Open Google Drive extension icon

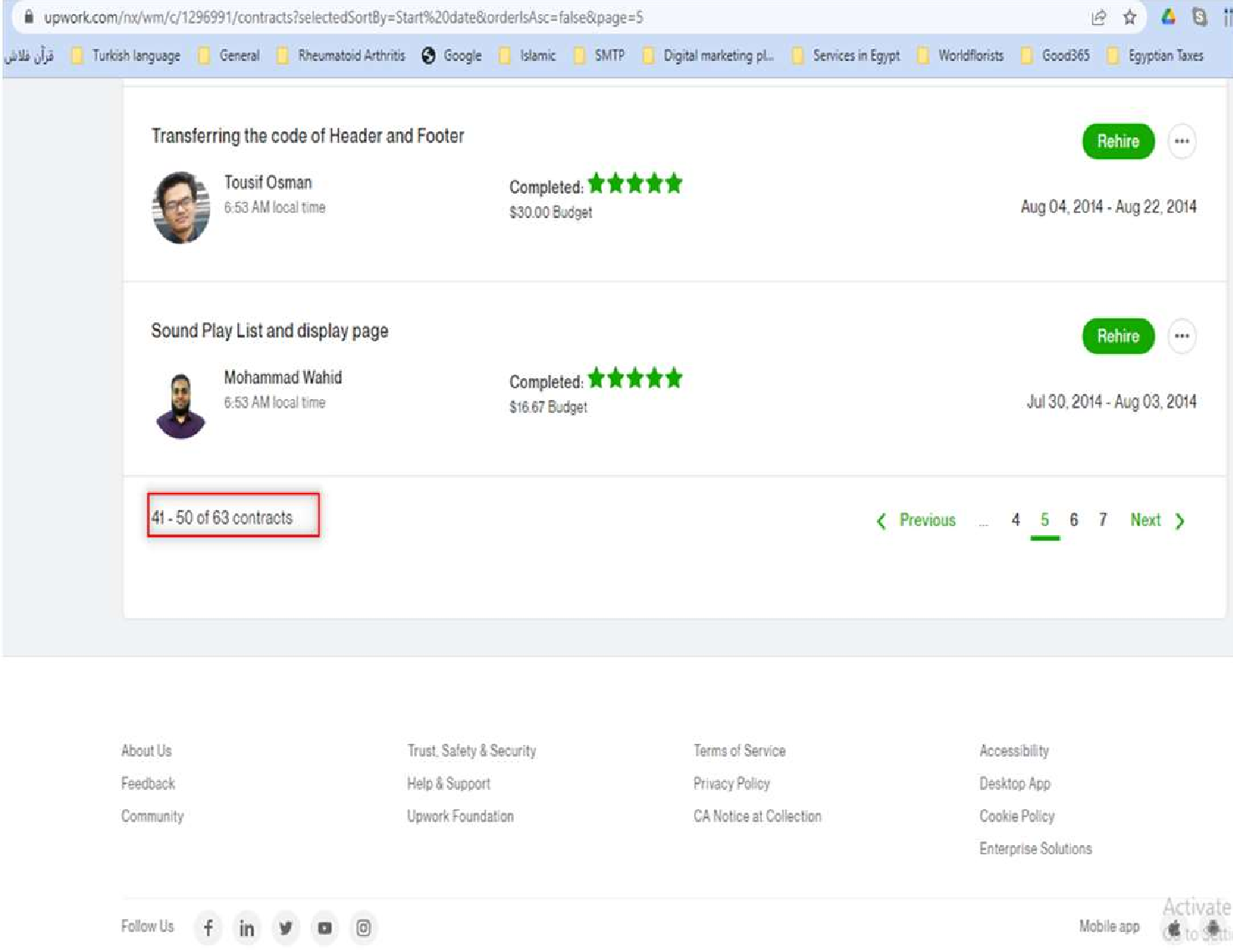pos(1168,18)
